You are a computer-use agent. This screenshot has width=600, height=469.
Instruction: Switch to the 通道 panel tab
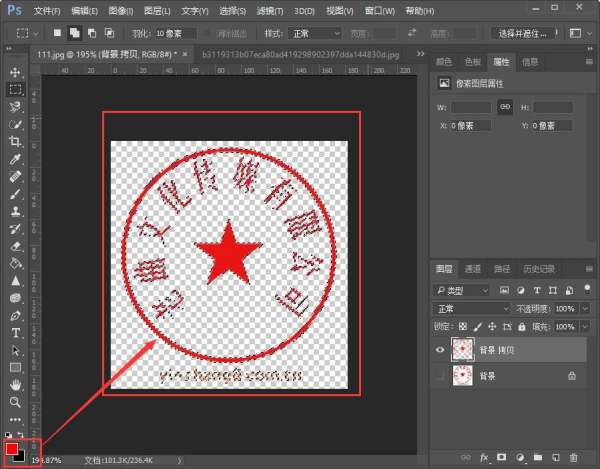pos(473,269)
